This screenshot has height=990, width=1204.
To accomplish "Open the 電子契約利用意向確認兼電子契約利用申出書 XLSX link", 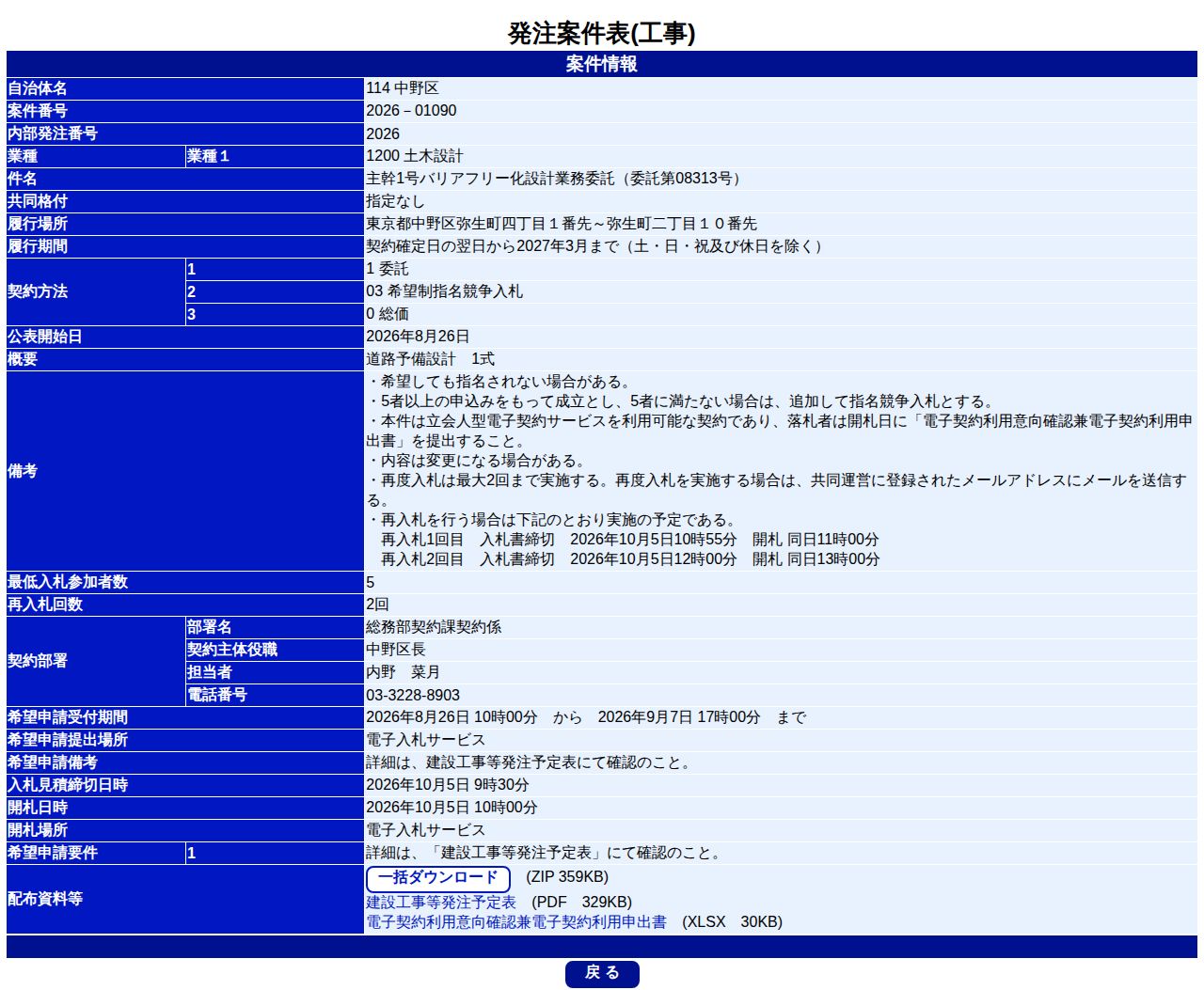I will pos(516,921).
